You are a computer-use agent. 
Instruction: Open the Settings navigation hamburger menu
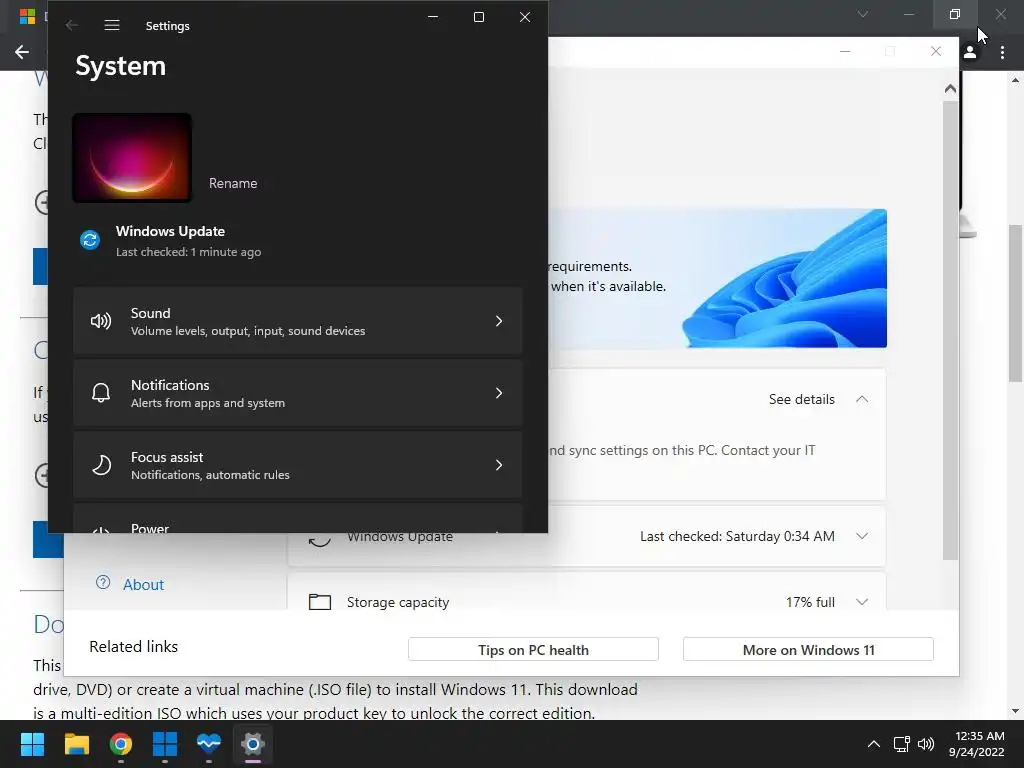[112, 25]
